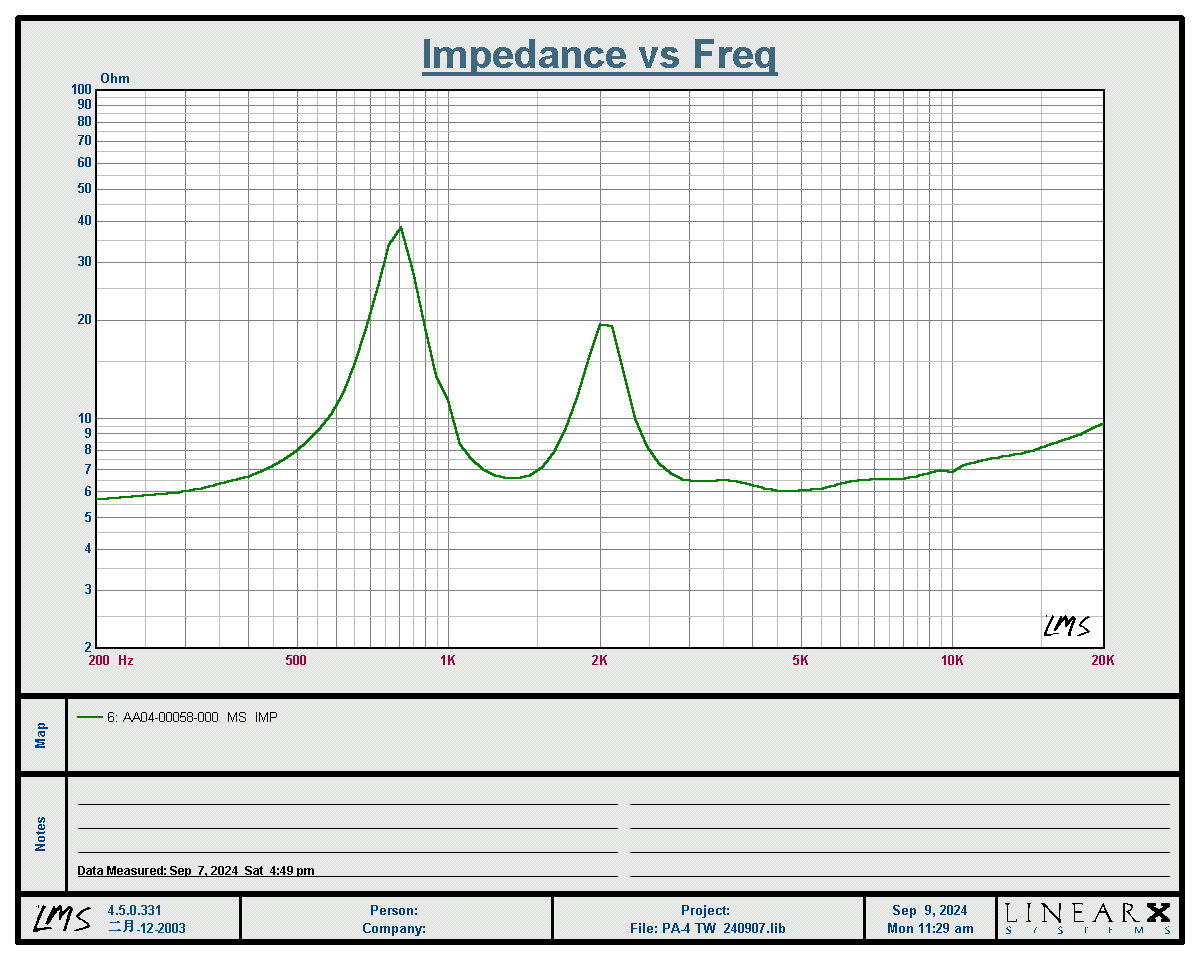Select the AA04-00058-000 MS IMP legend entry

tap(192, 717)
